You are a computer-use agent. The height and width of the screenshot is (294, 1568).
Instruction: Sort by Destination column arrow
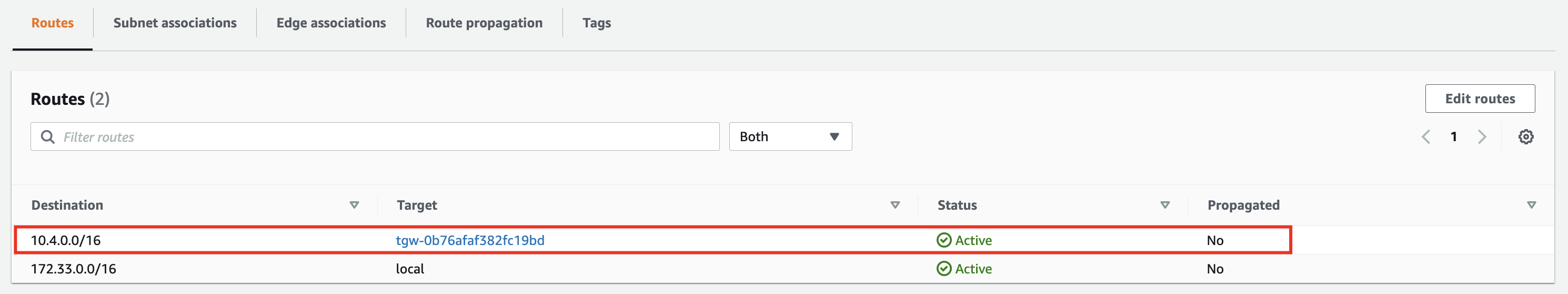pos(354,205)
